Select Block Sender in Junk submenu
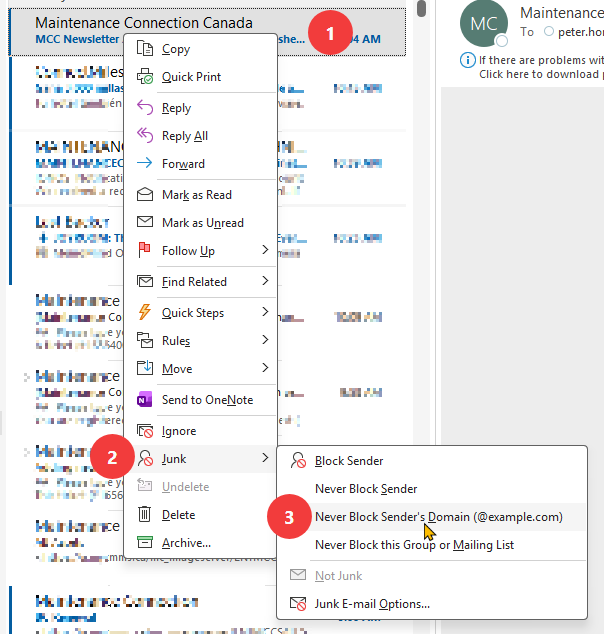Viewport: 604px width, 634px height. 432,461
